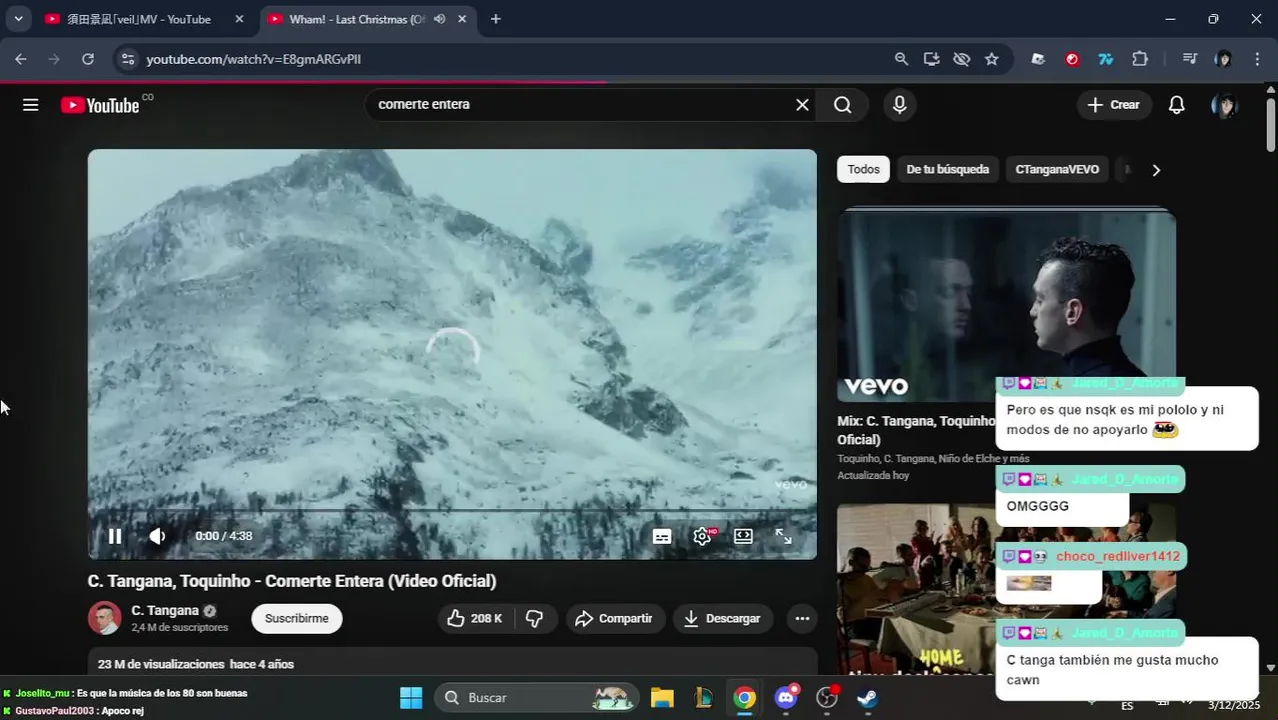Open the media controls icon
Screen dimensions: 1278x720
[x=1189, y=59]
